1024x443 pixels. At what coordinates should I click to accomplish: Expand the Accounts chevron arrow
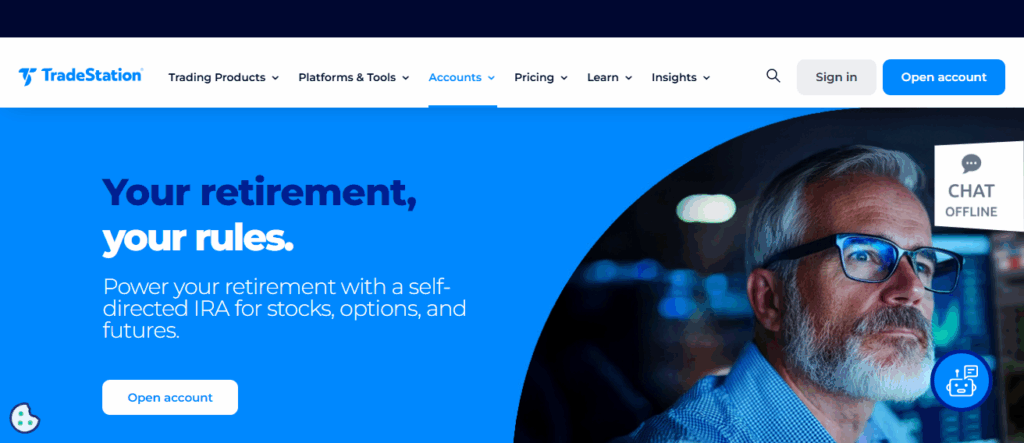tap(491, 78)
